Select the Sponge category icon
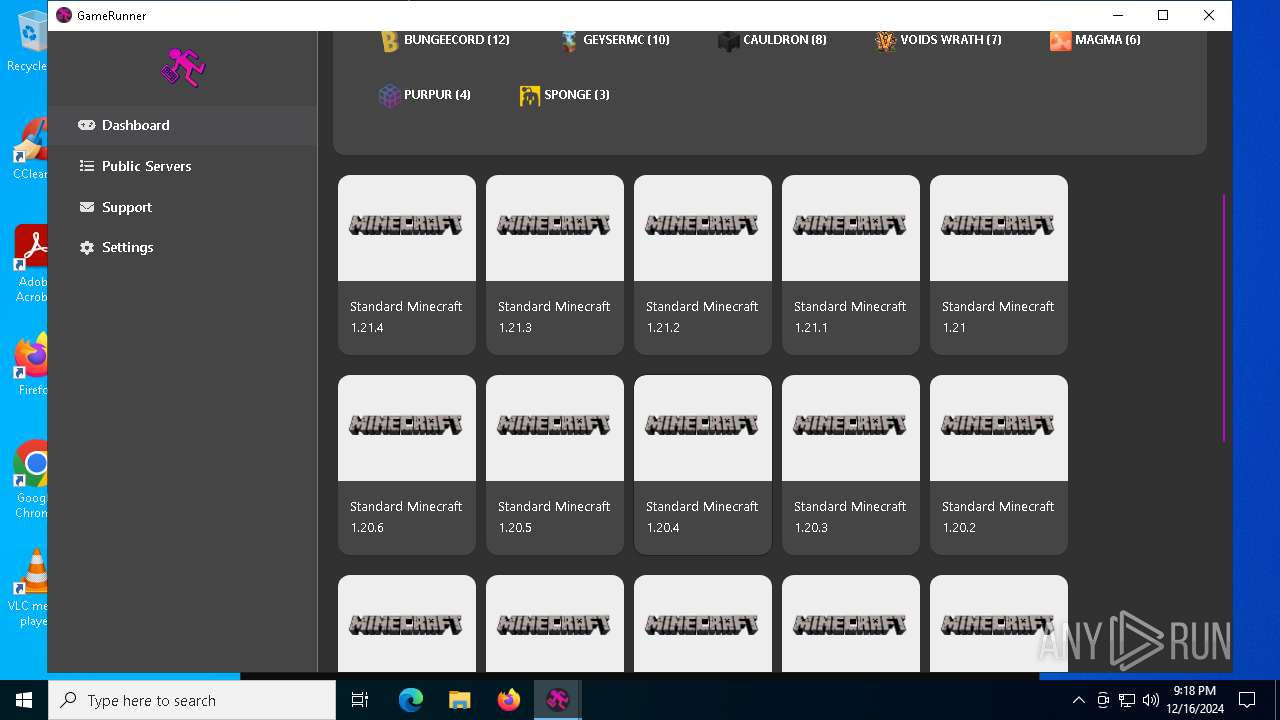 point(529,95)
